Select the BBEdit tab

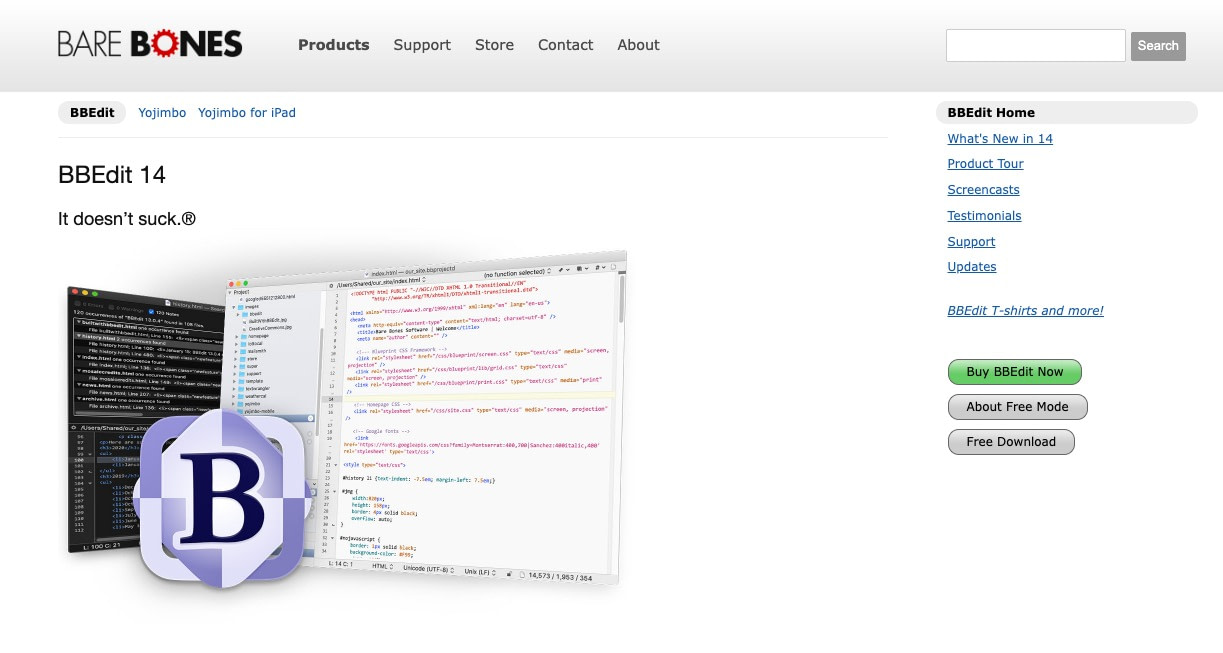tap(91, 112)
